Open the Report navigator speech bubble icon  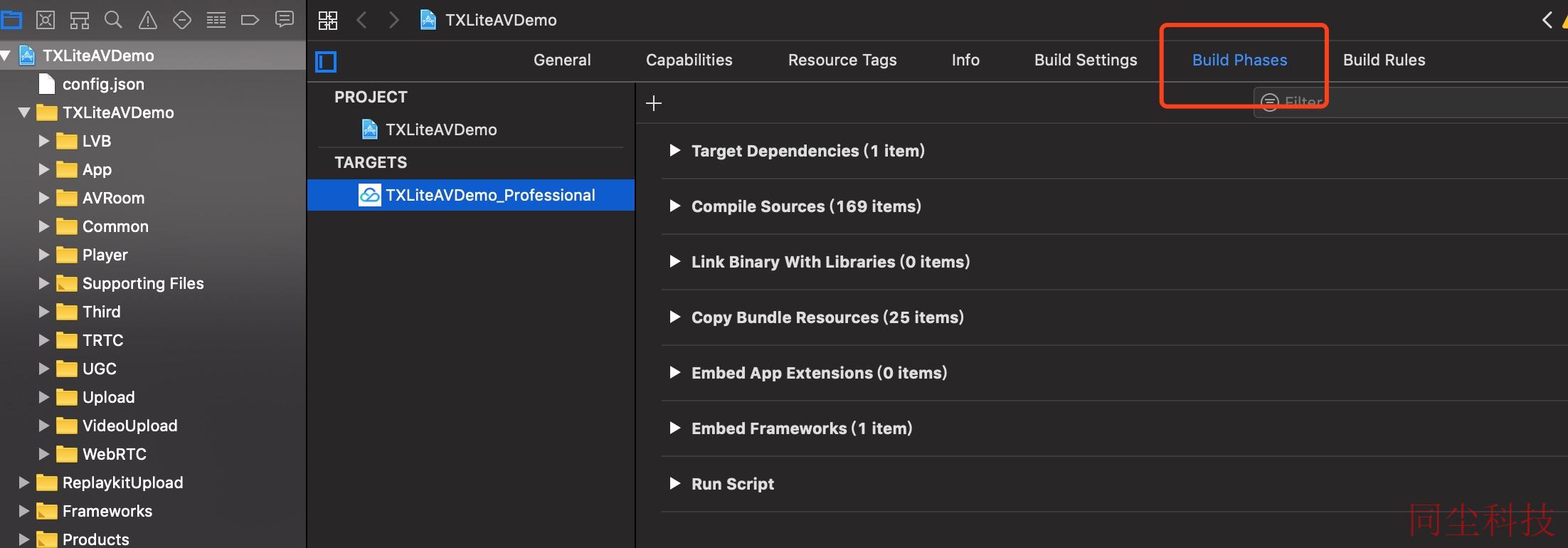pyautogui.click(x=285, y=19)
